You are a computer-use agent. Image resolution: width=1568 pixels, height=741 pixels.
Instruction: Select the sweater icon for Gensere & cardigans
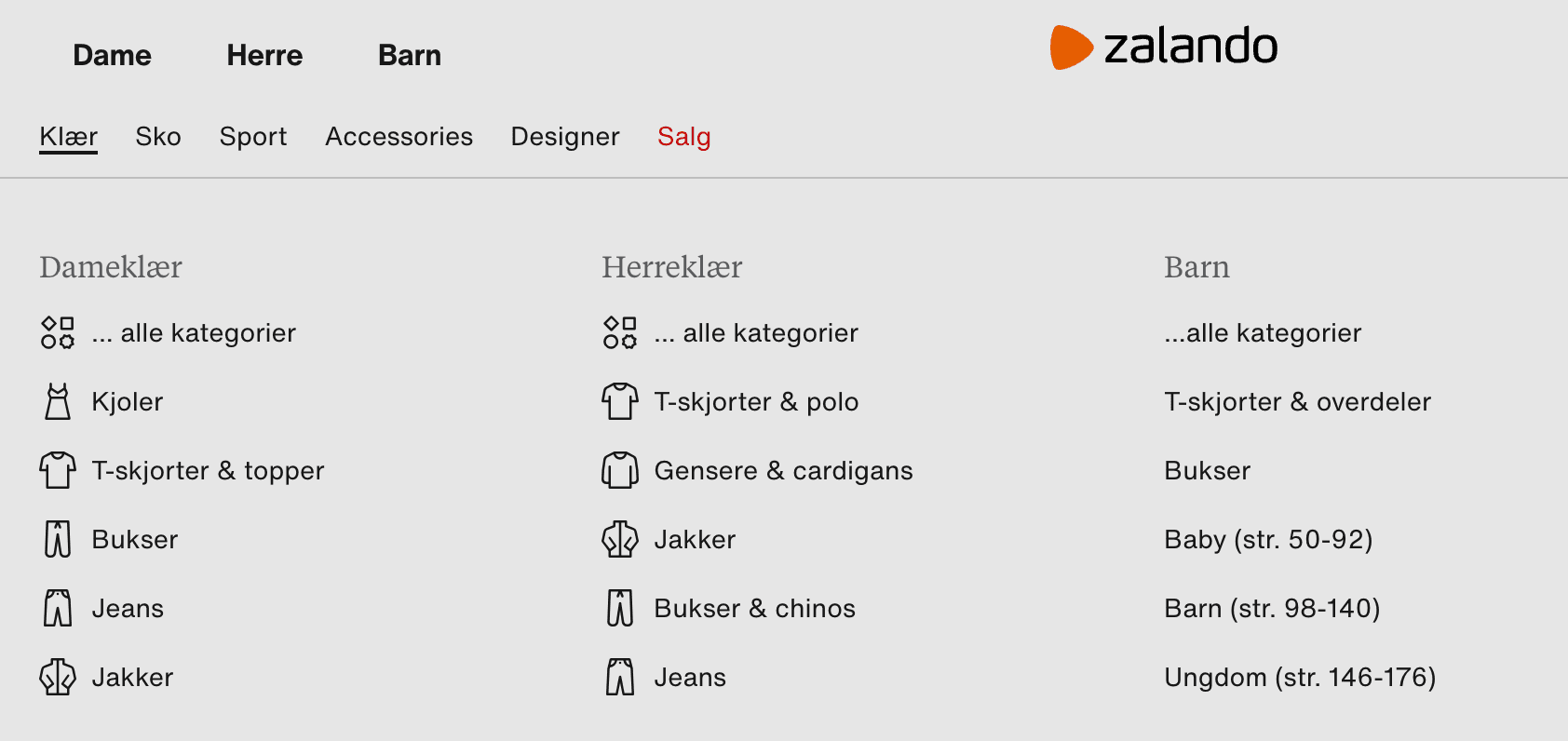[618, 470]
